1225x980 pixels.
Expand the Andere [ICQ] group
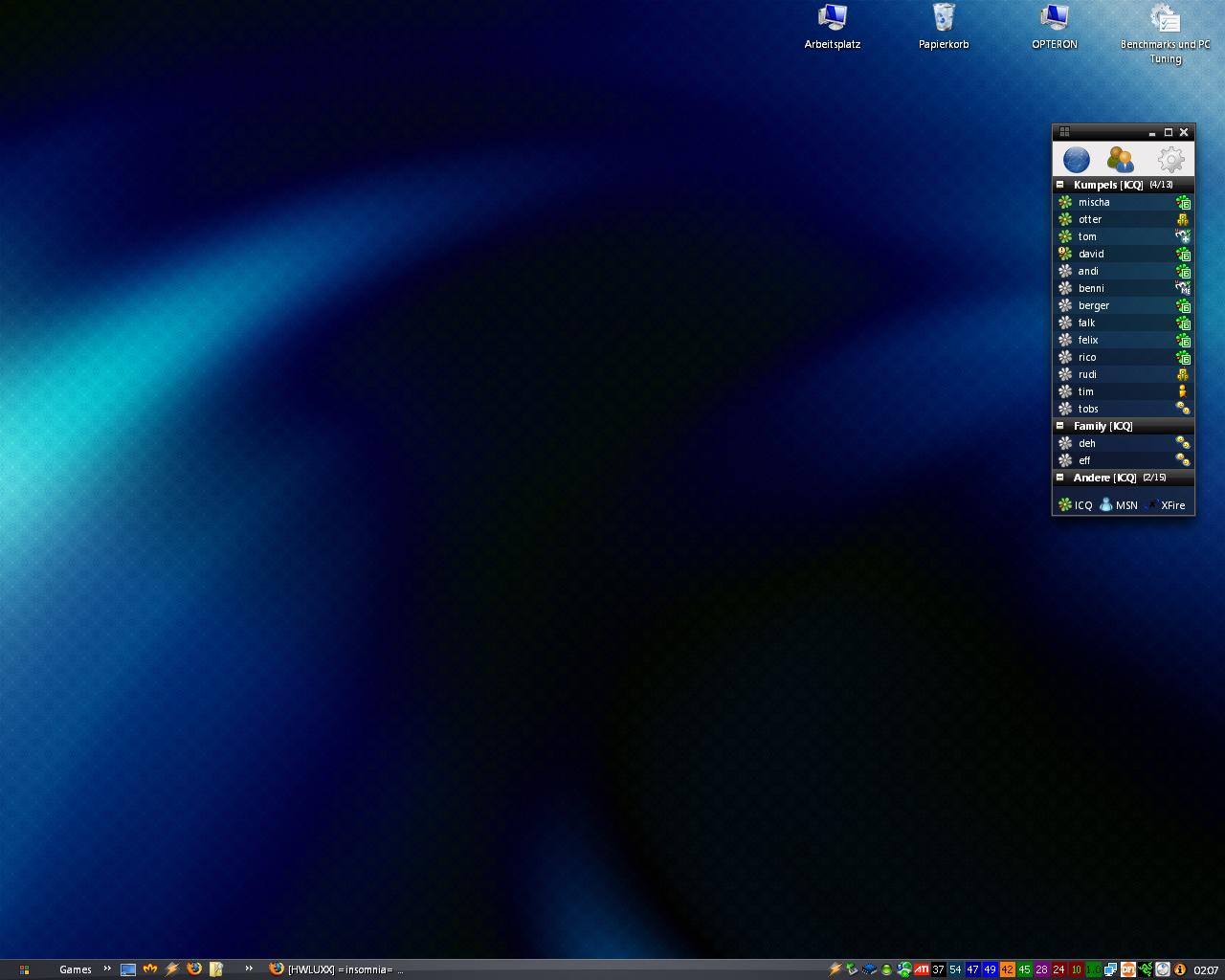[1059, 478]
